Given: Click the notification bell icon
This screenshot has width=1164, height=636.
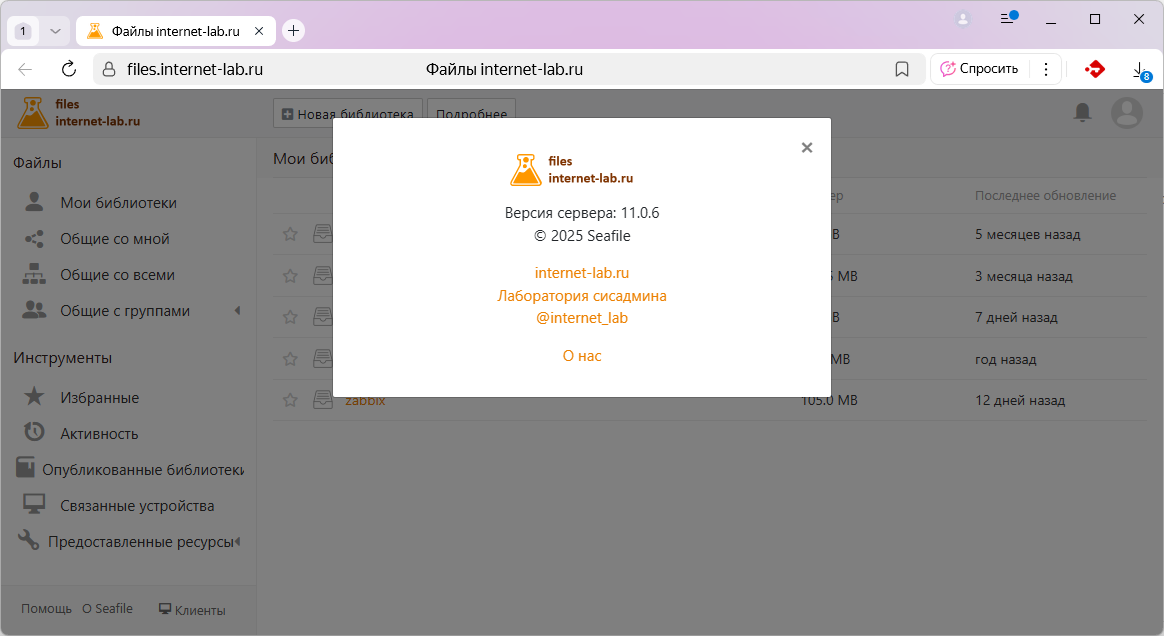Looking at the screenshot, I should 1082,113.
